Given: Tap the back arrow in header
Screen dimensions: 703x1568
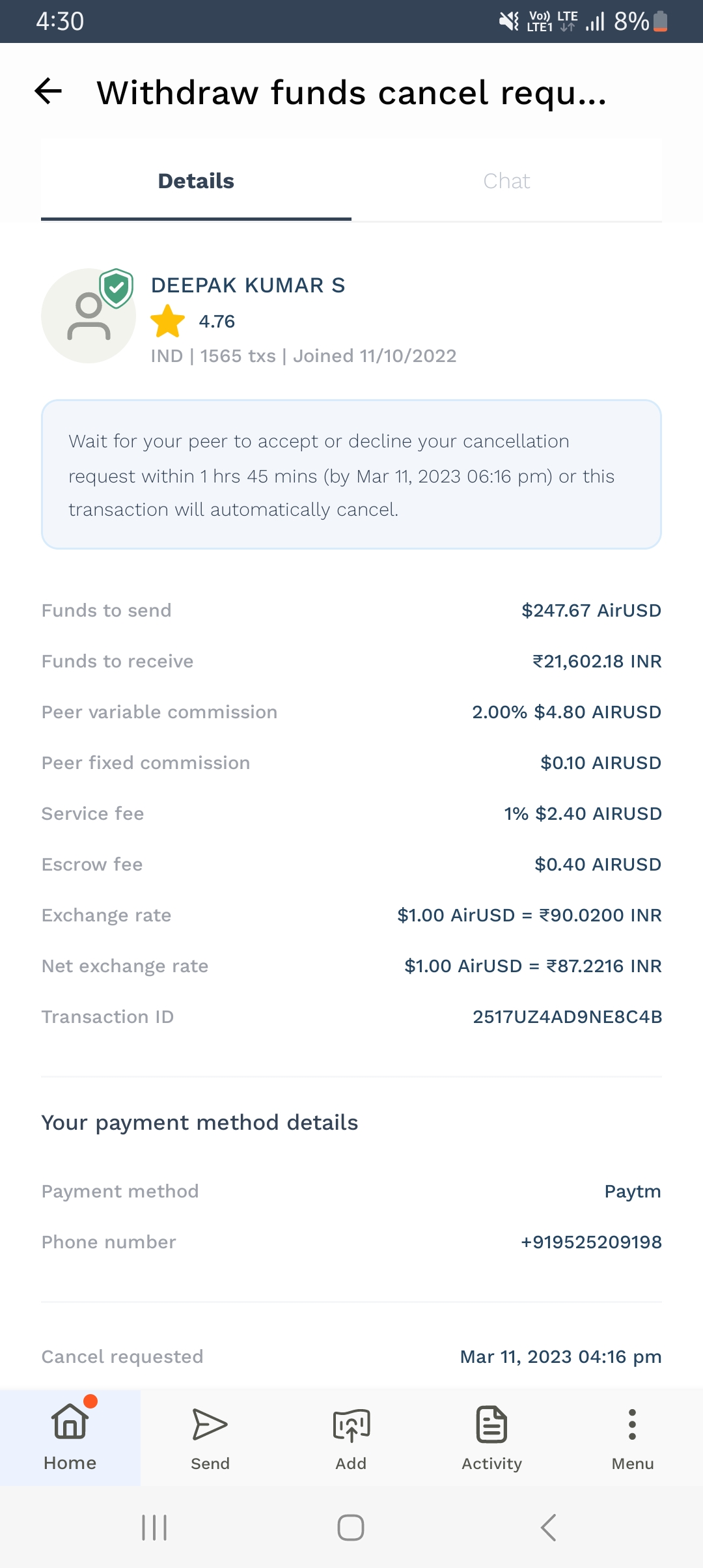Looking at the screenshot, I should [48, 91].
